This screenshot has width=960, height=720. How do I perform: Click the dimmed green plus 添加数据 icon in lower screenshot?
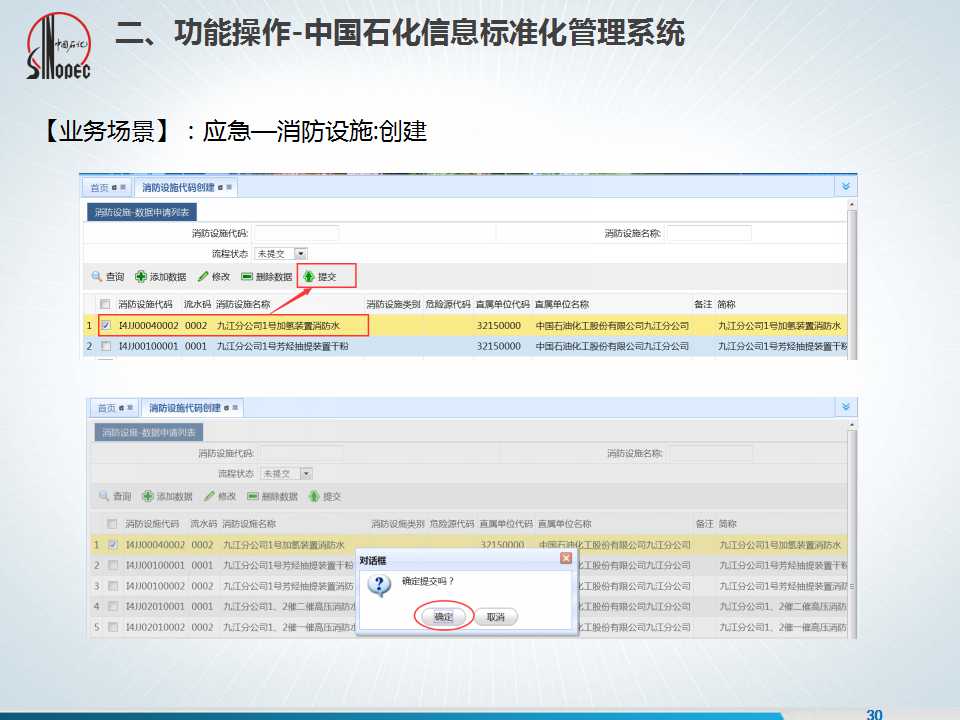[148, 496]
